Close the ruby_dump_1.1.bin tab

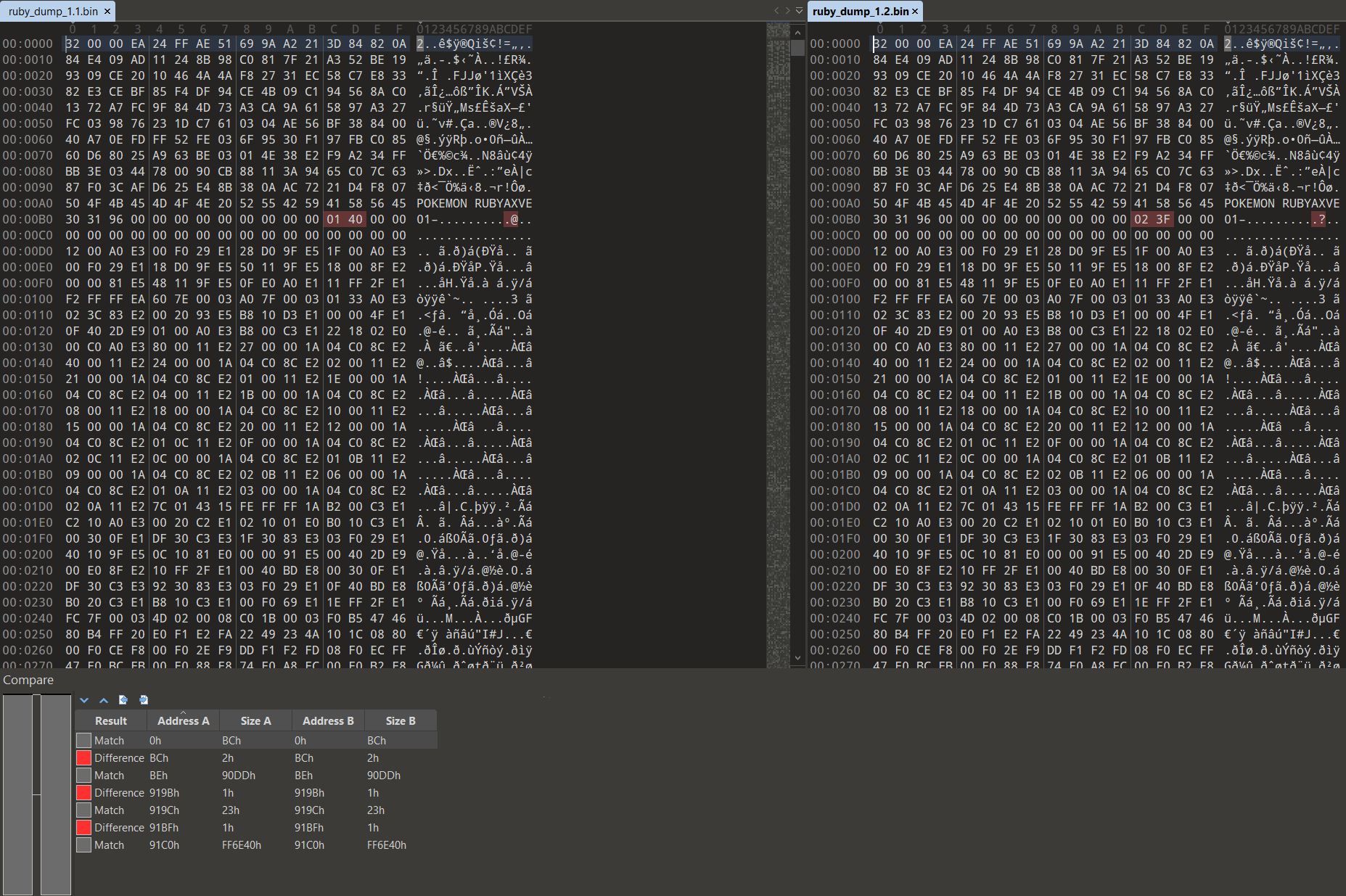click(x=107, y=12)
